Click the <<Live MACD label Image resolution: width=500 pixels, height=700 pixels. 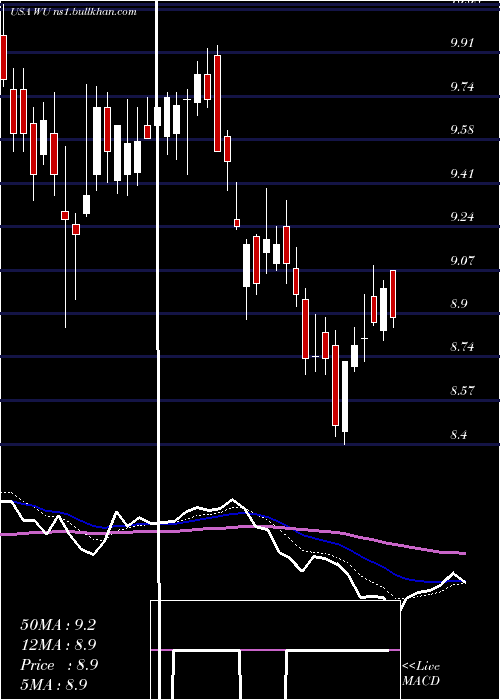(x=421, y=673)
